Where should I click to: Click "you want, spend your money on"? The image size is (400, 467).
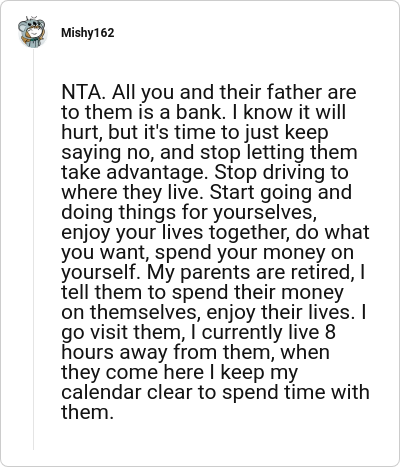(207, 252)
